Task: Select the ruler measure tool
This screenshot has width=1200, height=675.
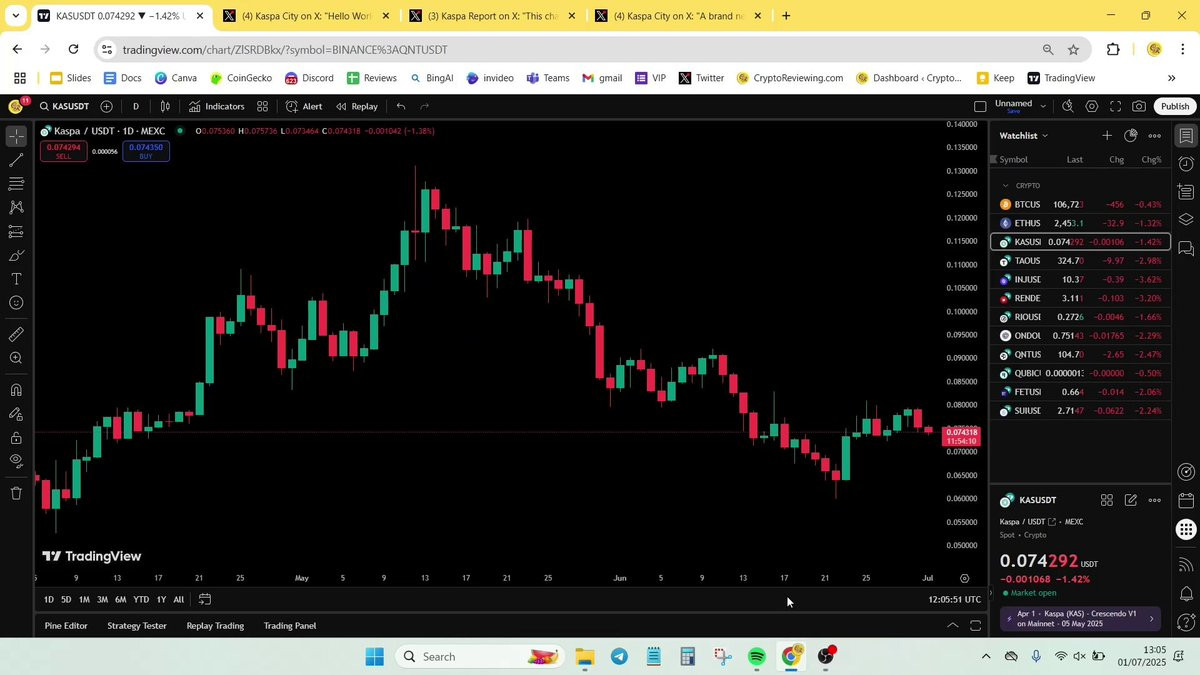Action: pyautogui.click(x=16, y=334)
